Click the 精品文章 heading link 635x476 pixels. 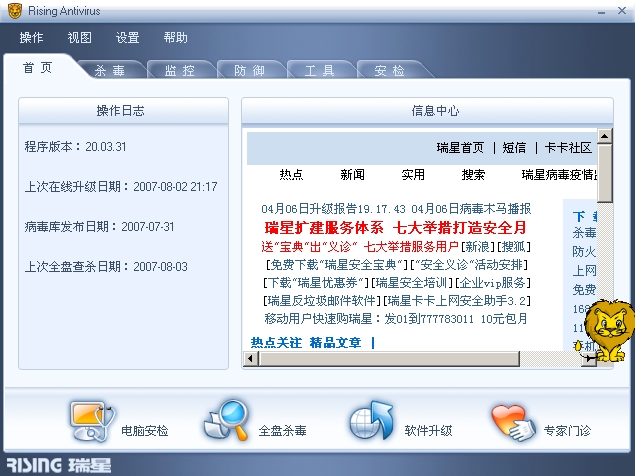click(335, 343)
